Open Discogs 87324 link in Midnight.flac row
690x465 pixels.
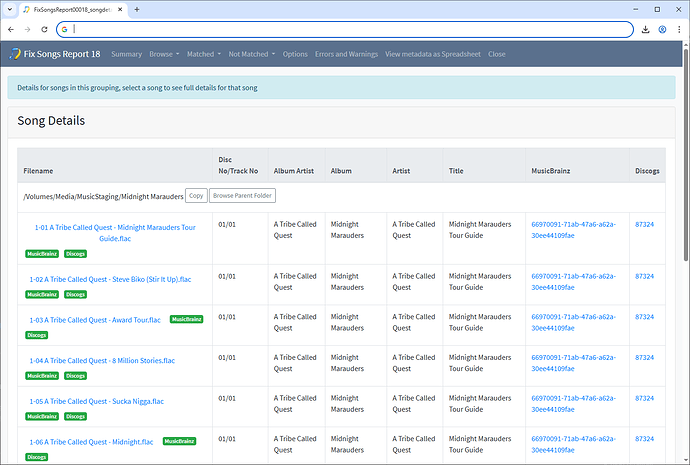(644, 439)
